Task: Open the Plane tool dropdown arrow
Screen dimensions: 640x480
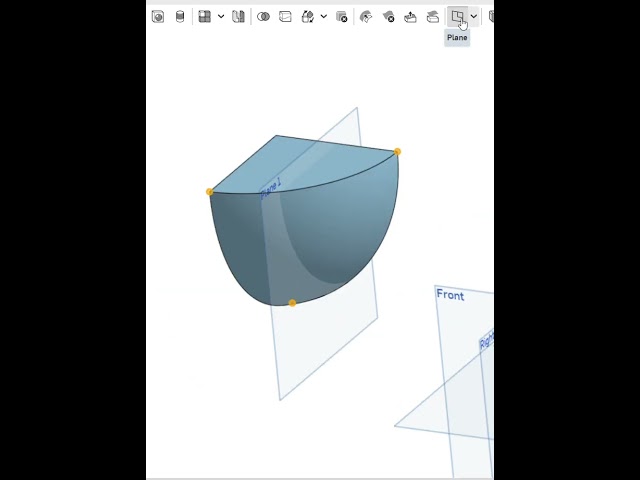Action: [473, 17]
